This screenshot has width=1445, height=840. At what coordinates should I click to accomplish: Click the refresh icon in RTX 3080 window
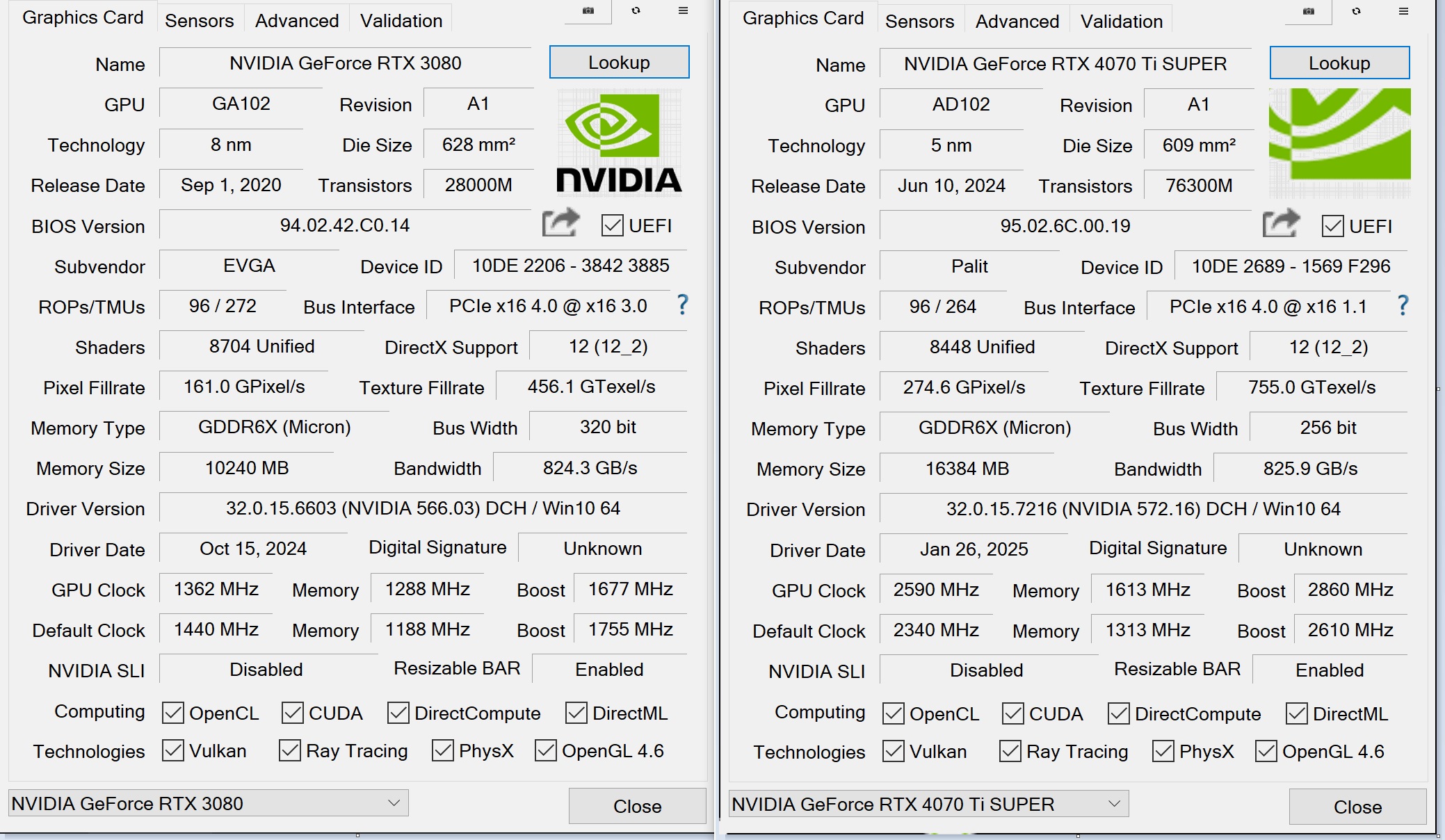(636, 10)
